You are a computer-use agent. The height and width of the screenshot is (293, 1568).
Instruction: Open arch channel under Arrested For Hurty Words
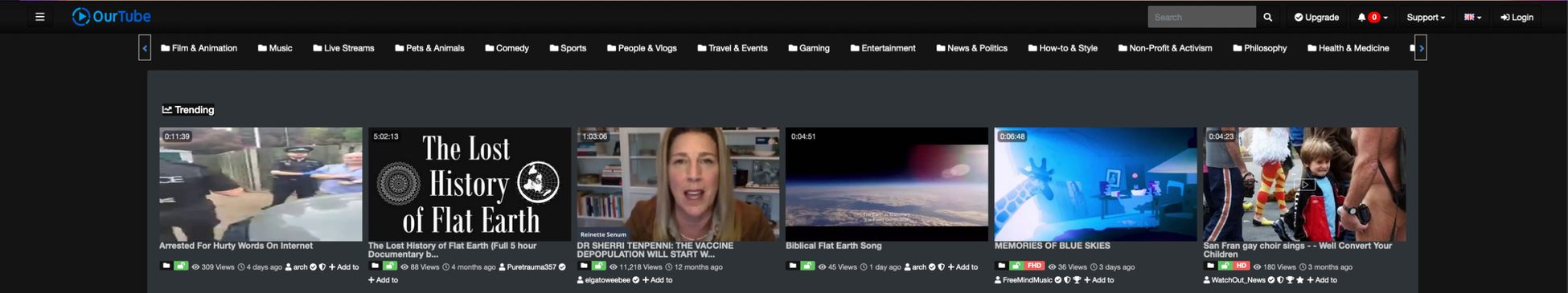pyautogui.click(x=296, y=267)
